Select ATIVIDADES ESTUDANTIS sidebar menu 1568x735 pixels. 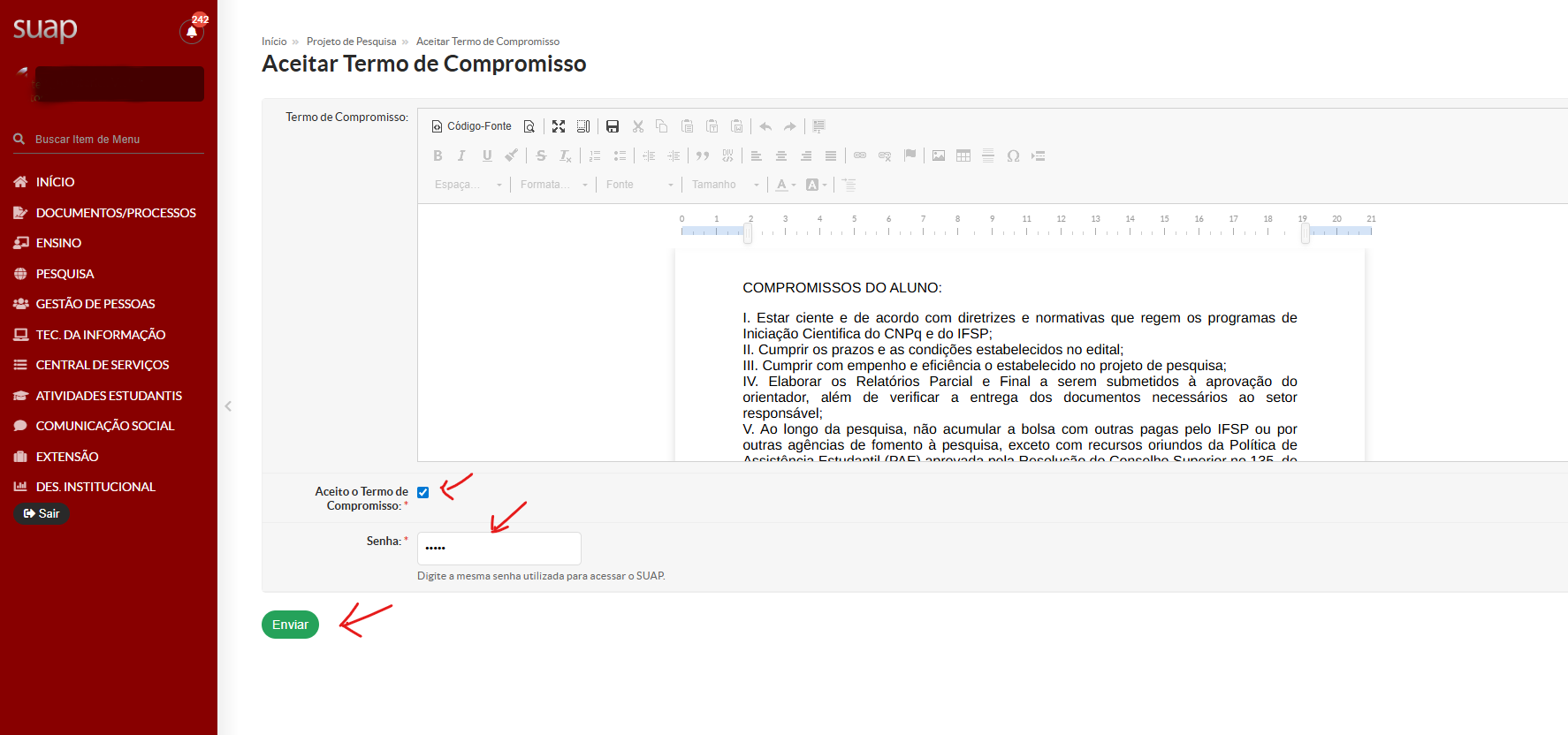(109, 396)
